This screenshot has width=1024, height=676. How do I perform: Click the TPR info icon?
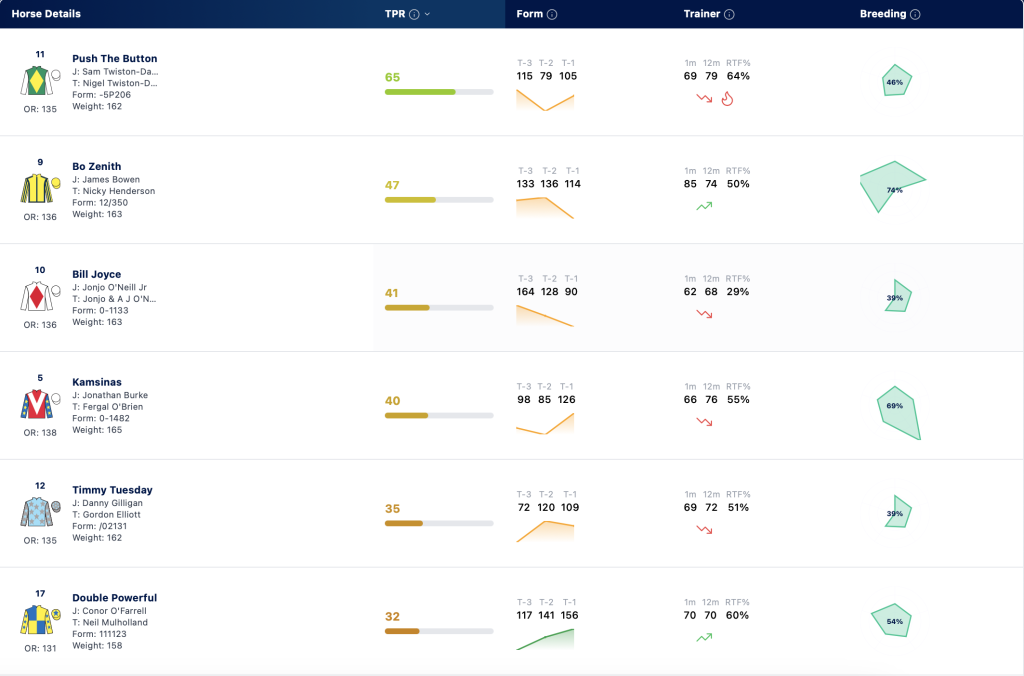click(x=414, y=14)
